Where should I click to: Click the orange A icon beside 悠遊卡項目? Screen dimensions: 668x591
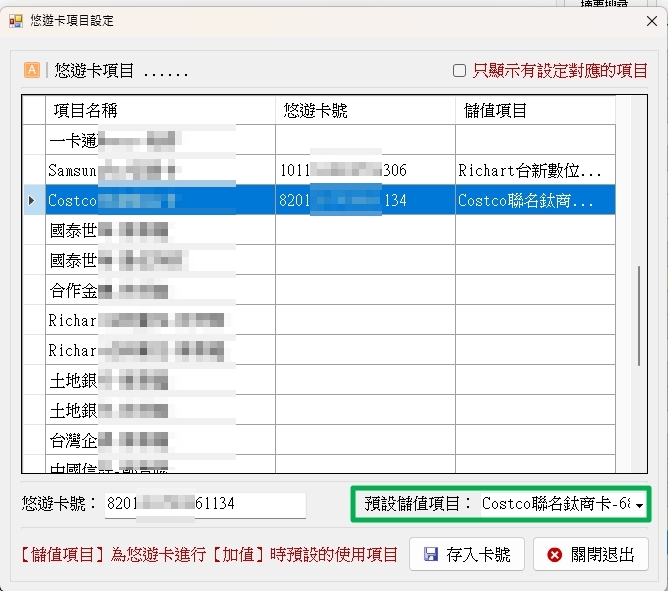point(32,70)
